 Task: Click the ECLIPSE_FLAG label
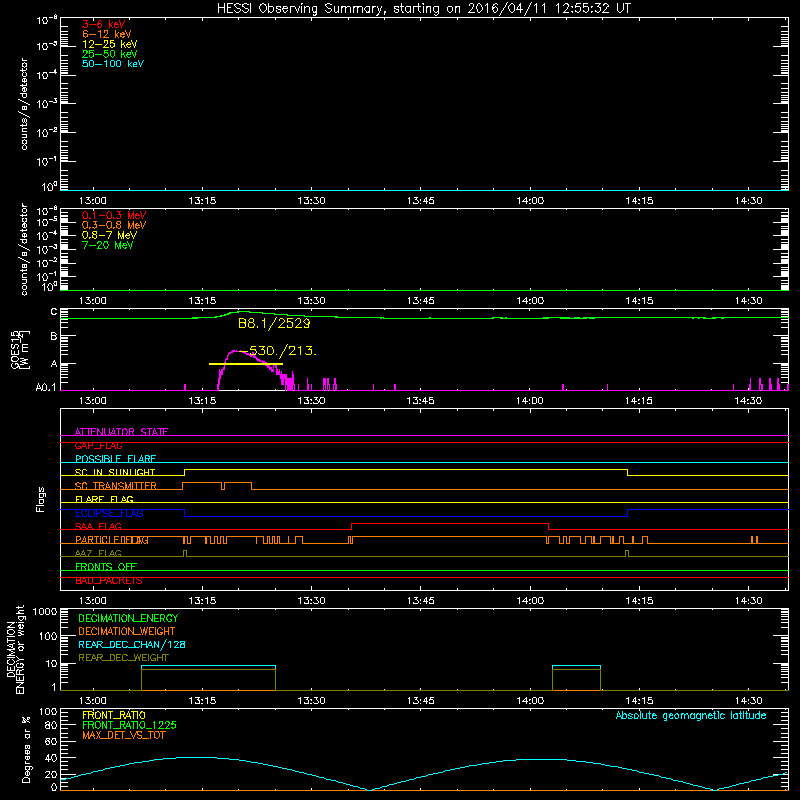click(109, 513)
